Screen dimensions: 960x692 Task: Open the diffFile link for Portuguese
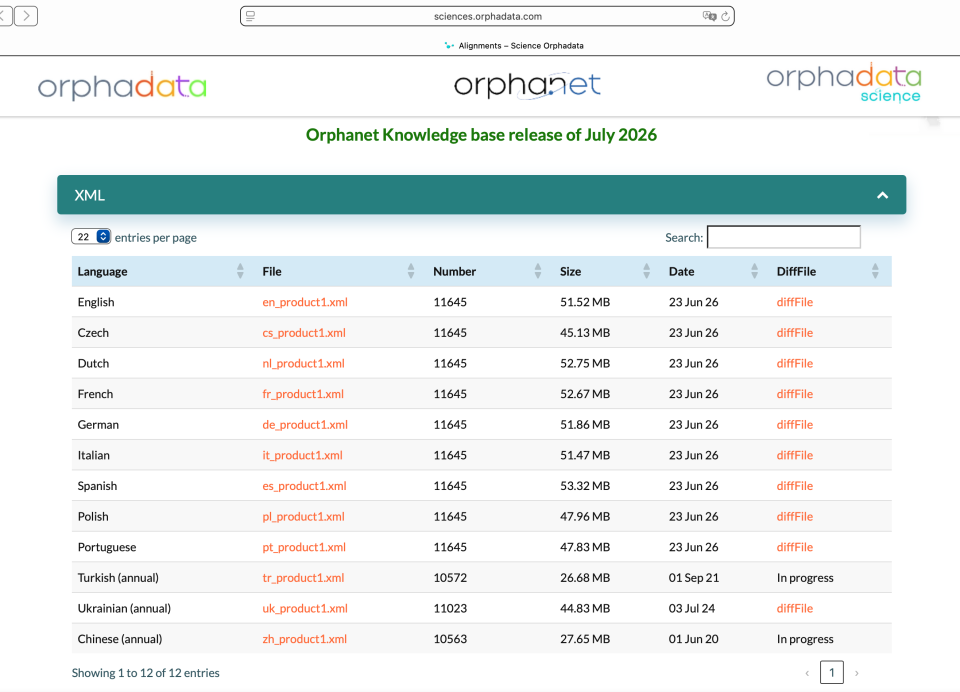point(795,547)
